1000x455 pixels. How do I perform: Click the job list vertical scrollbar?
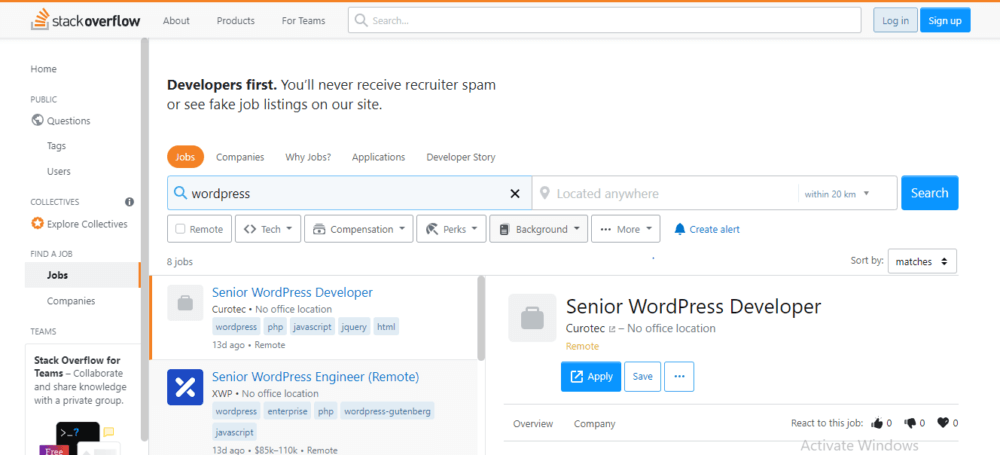click(x=481, y=318)
